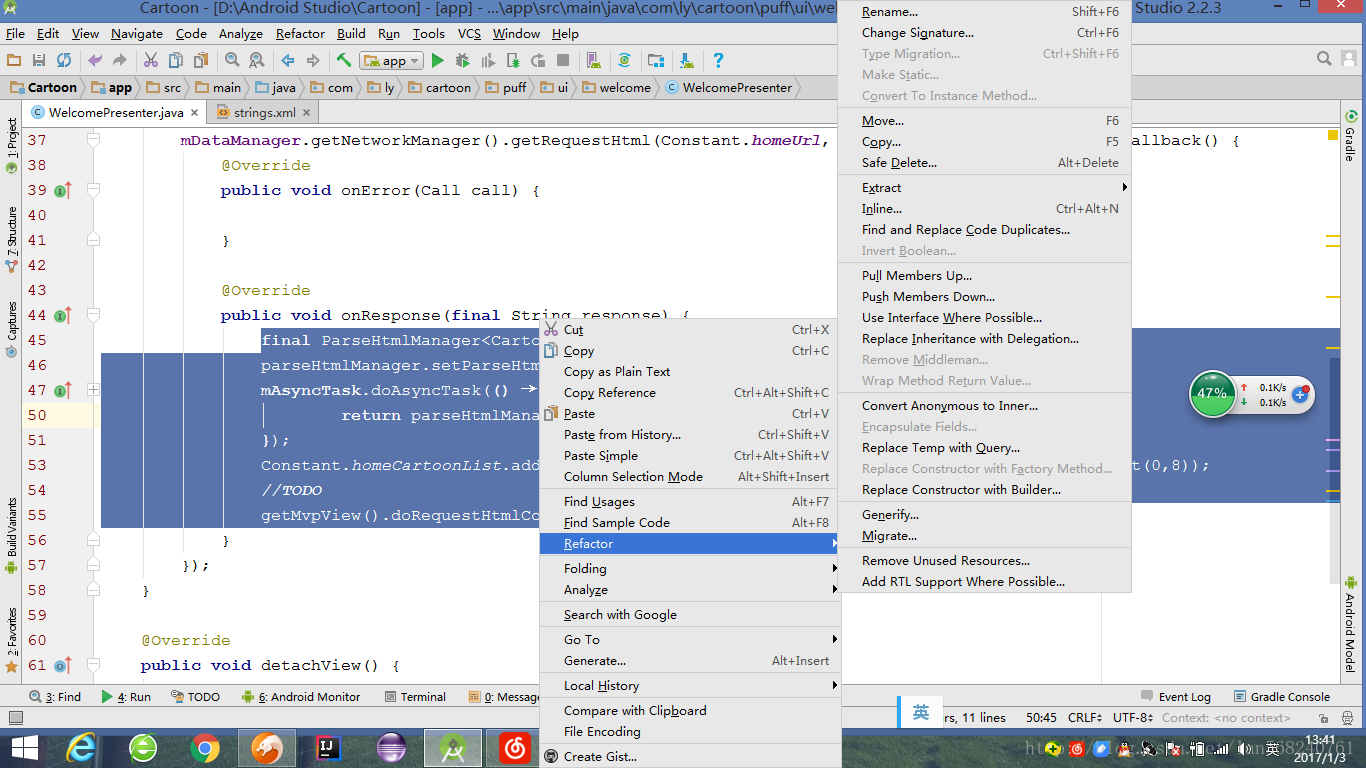Screen dimensions: 1366x768
Task: Click the welcome folder breadcrumb
Action: (616, 88)
